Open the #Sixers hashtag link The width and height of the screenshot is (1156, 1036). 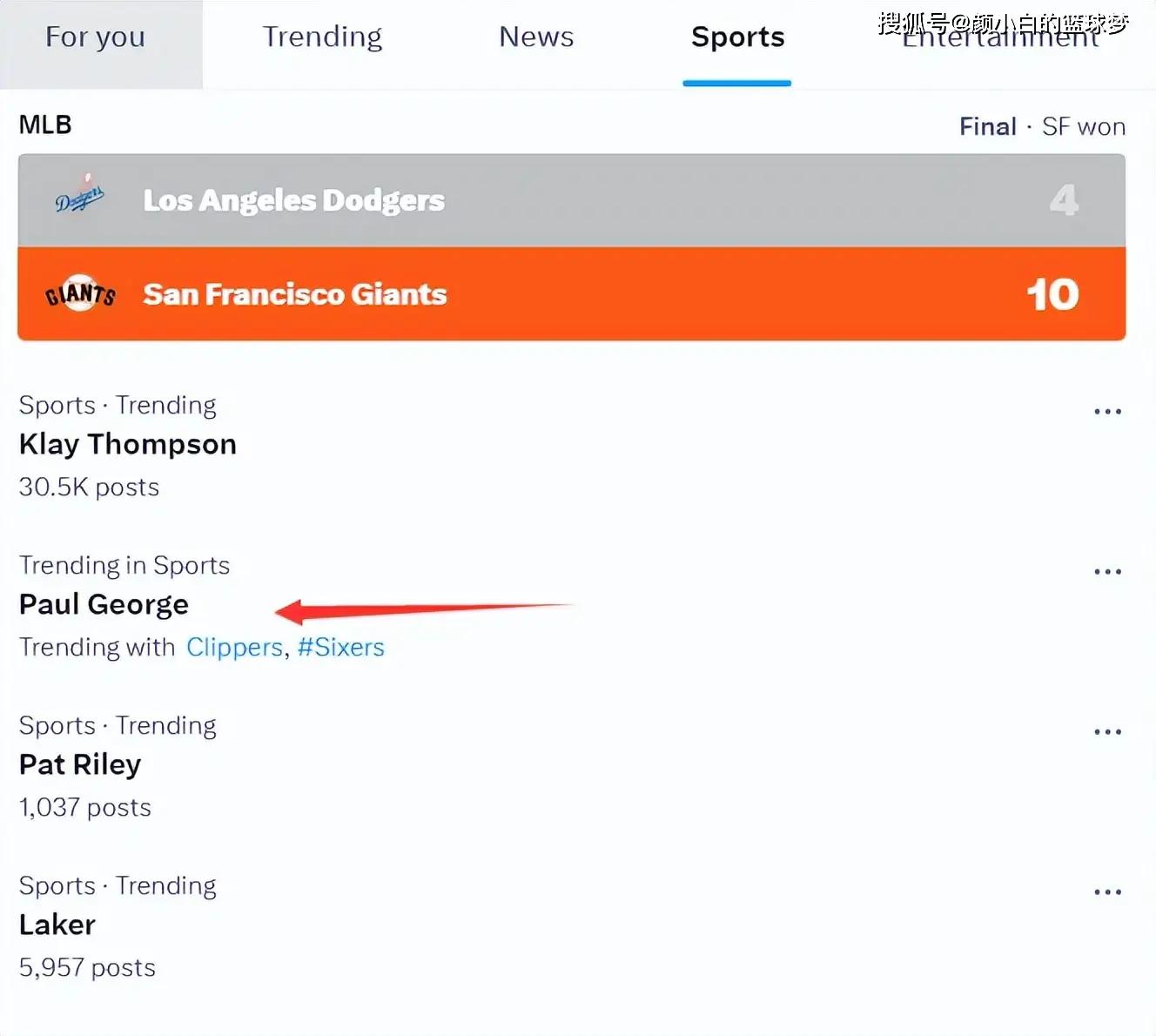click(340, 647)
